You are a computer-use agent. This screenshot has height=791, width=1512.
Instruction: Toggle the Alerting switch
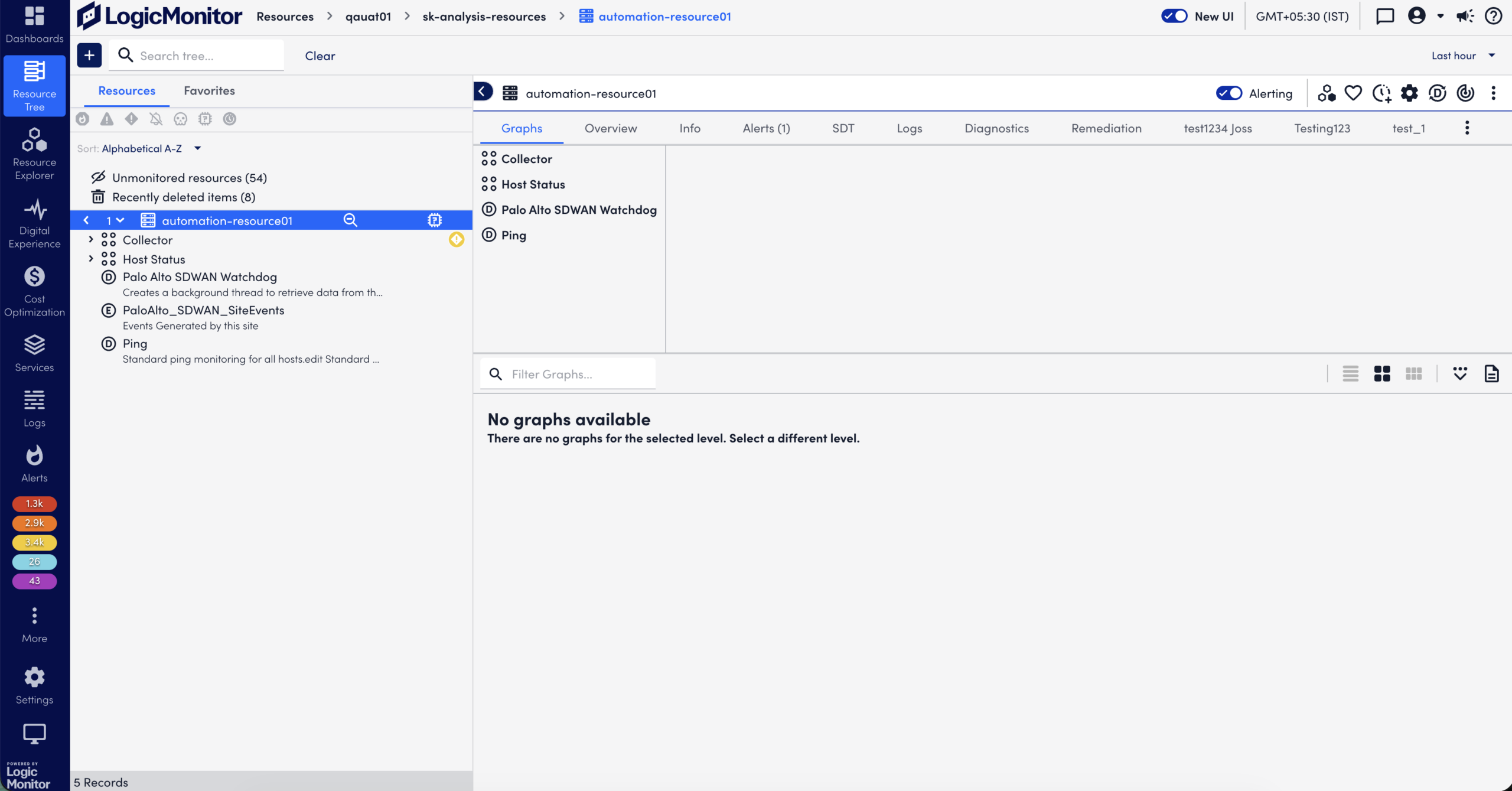(1229, 93)
